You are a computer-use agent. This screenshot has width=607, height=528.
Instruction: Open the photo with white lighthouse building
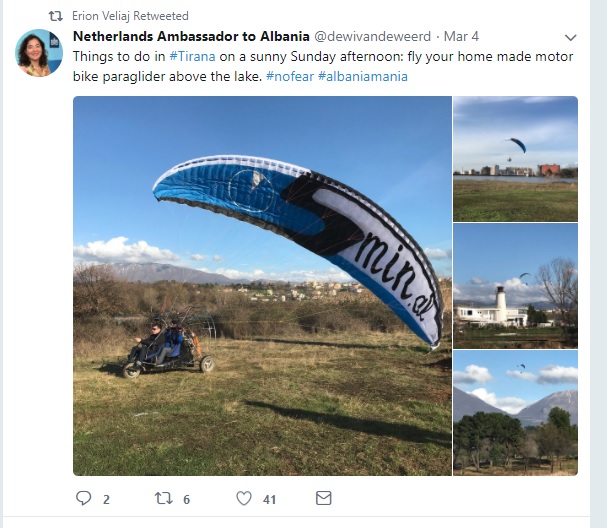click(x=515, y=286)
